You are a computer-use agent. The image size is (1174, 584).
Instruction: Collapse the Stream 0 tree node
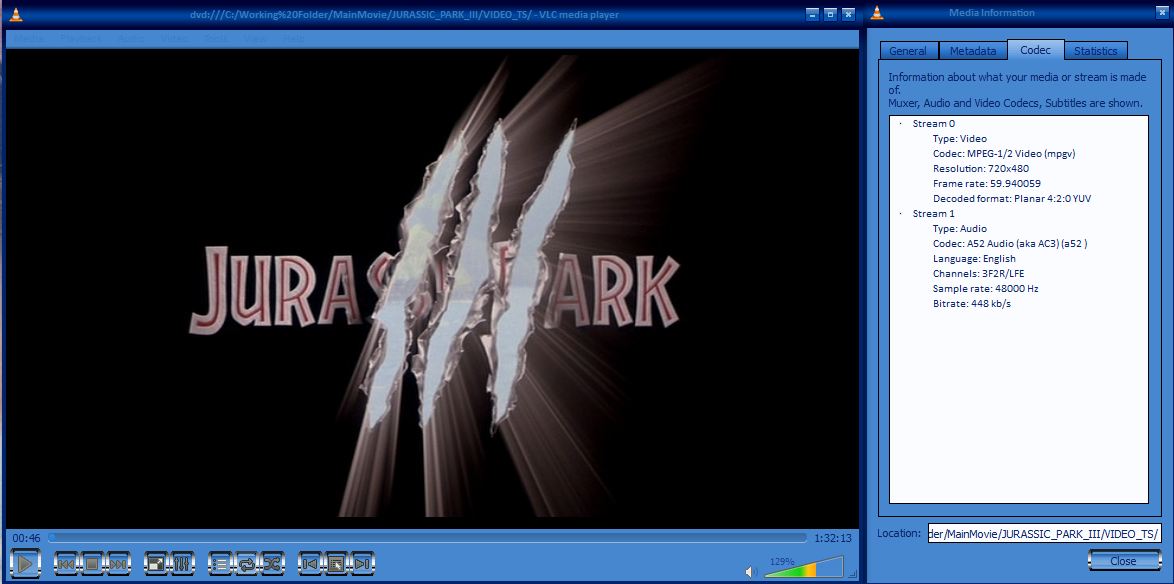(900, 124)
